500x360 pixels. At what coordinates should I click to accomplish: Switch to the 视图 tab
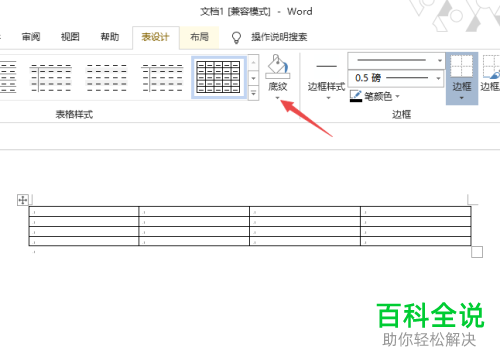[70, 37]
